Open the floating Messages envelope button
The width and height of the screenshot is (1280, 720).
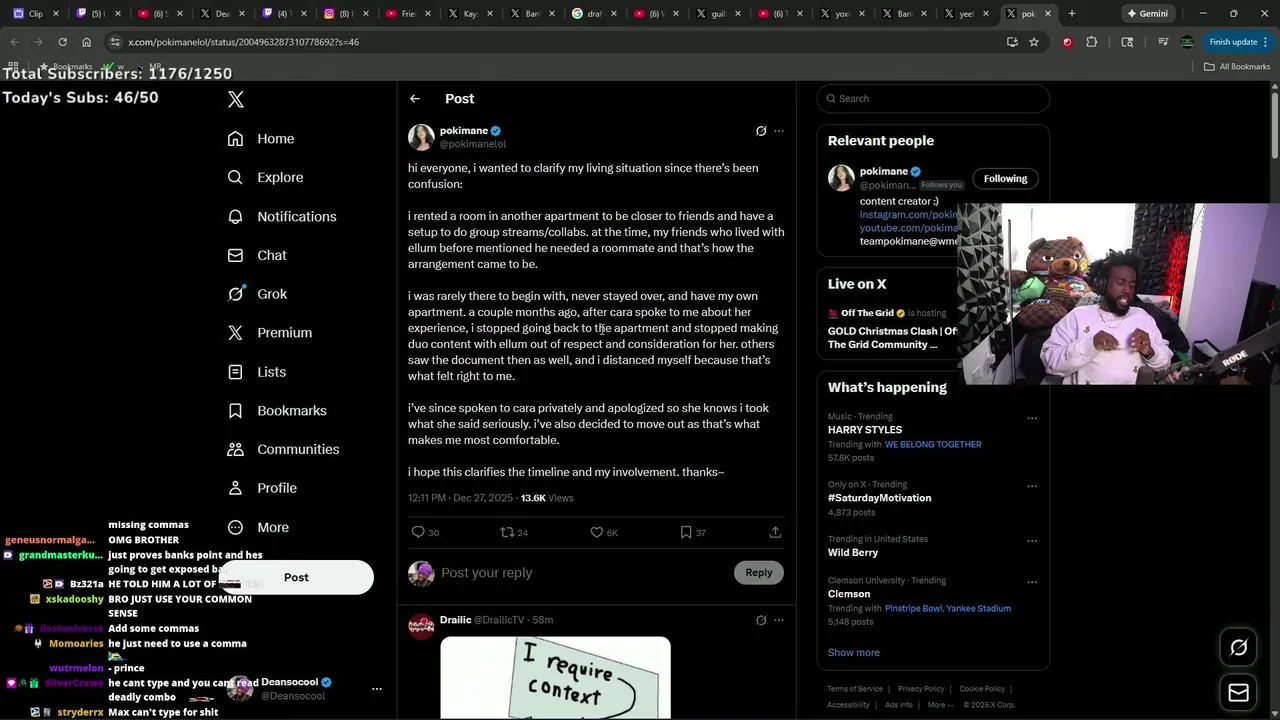tap(1239, 692)
